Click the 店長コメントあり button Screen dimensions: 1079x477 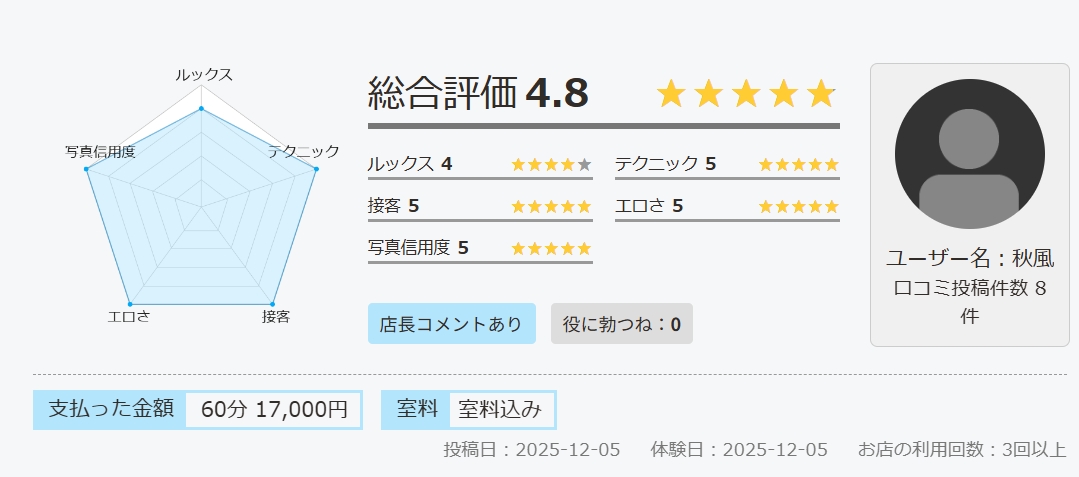tap(451, 324)
